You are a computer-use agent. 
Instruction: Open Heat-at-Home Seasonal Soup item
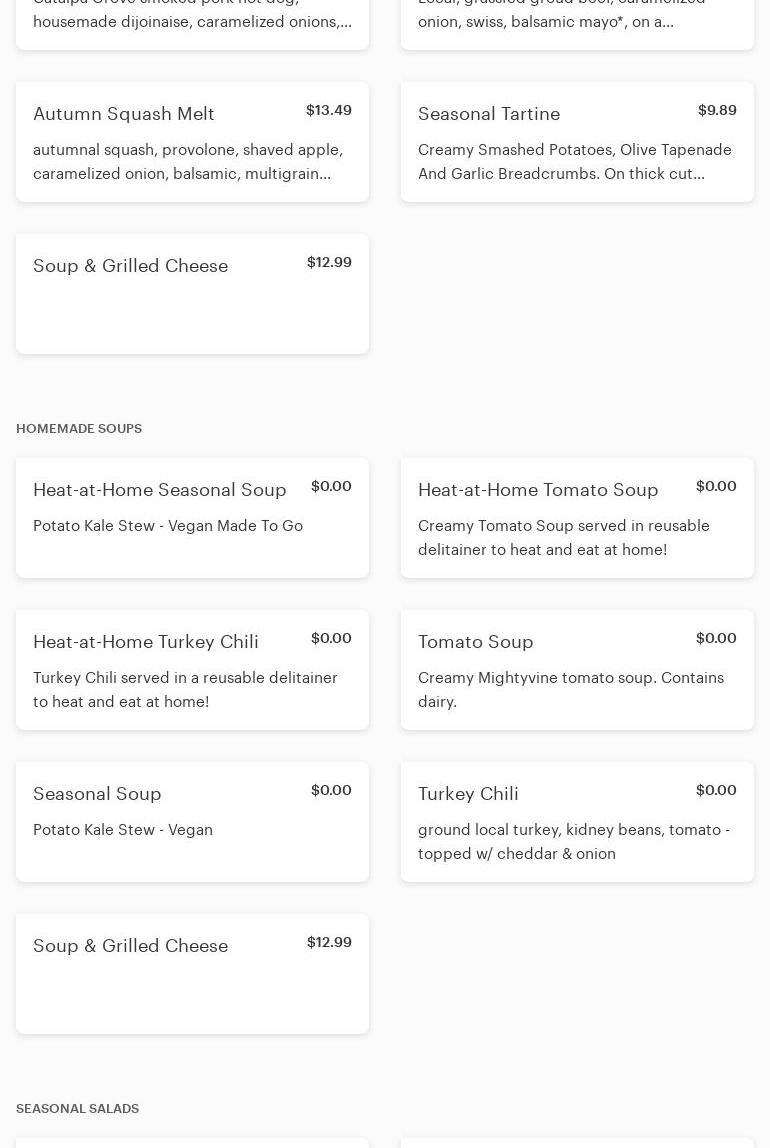coord(160,490)
